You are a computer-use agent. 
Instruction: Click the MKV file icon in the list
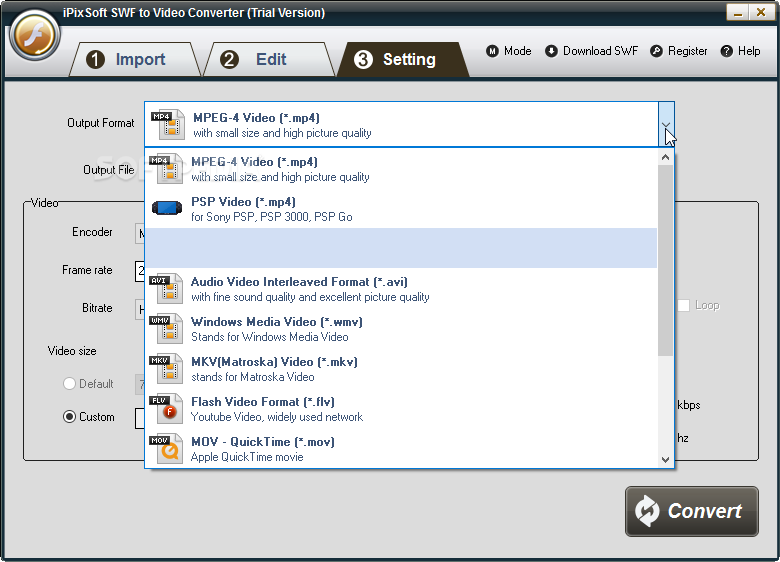coord(166,369)
